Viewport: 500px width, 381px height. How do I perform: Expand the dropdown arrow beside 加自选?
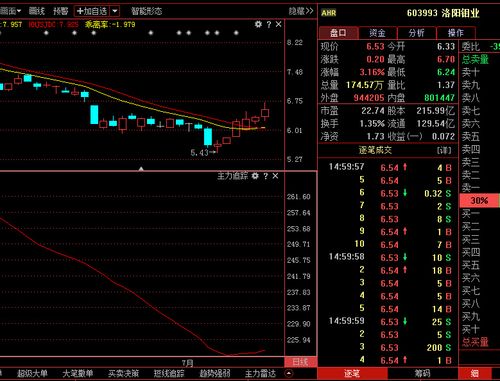[x=114, y=11]
